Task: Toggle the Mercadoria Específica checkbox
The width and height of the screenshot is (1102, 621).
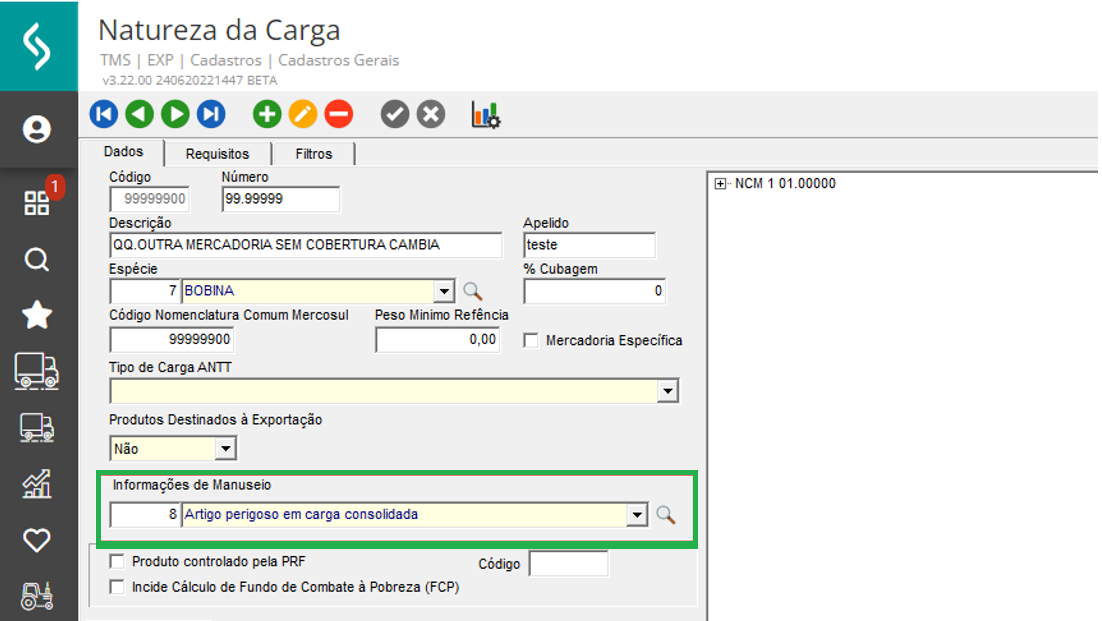Action: point(531,341)
